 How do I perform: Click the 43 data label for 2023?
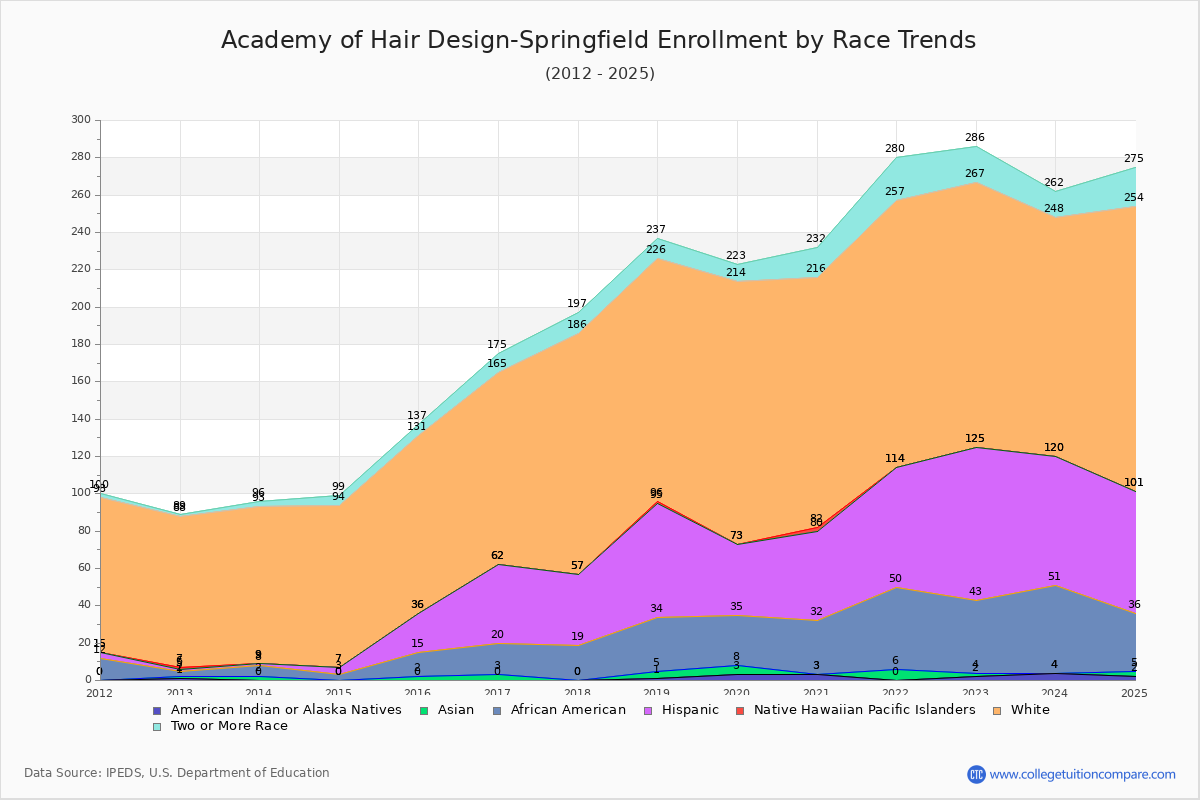click(975, 592)
